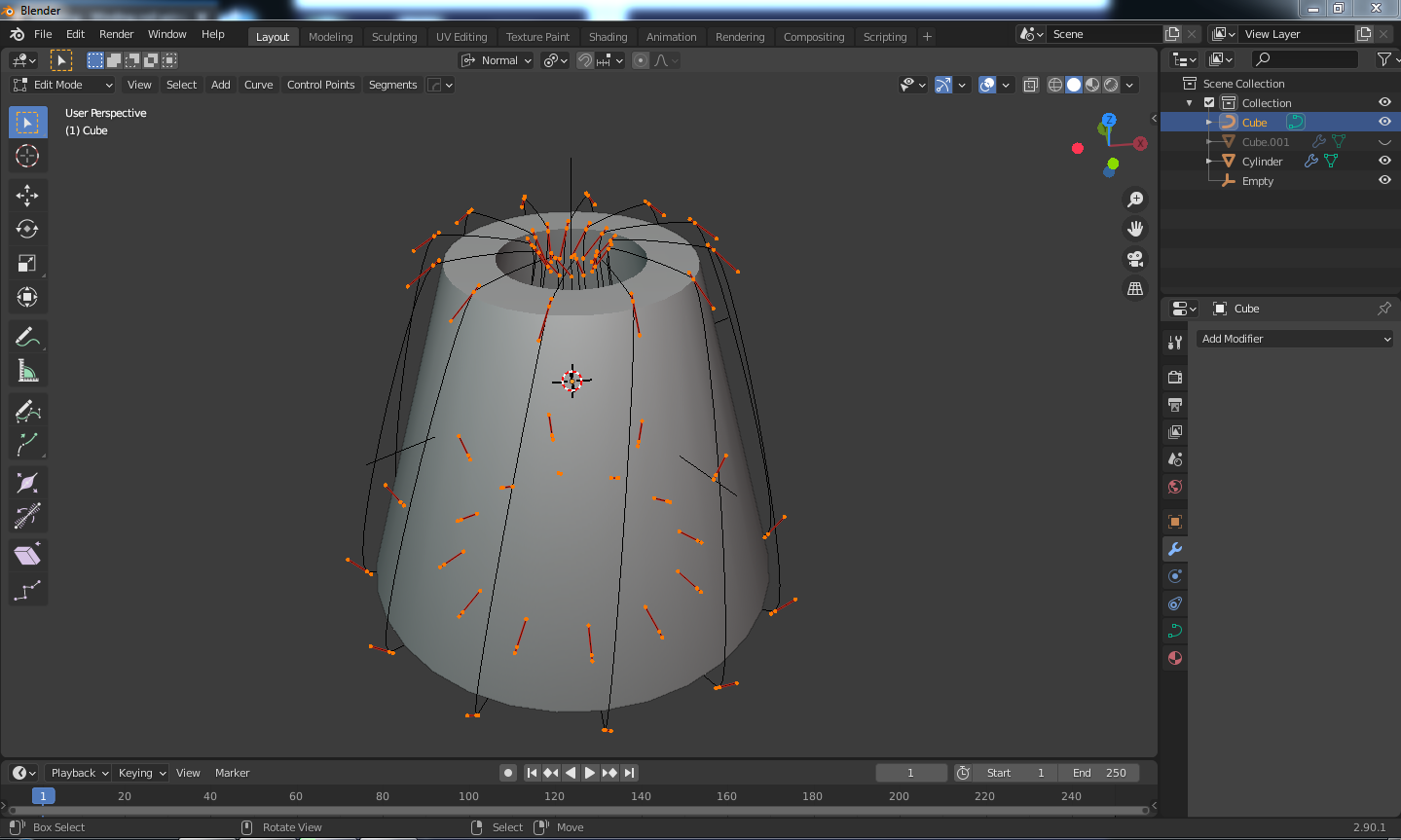1401x840 pixels.
Task: Hide Collection in viewport
Action: (1384, 102)
